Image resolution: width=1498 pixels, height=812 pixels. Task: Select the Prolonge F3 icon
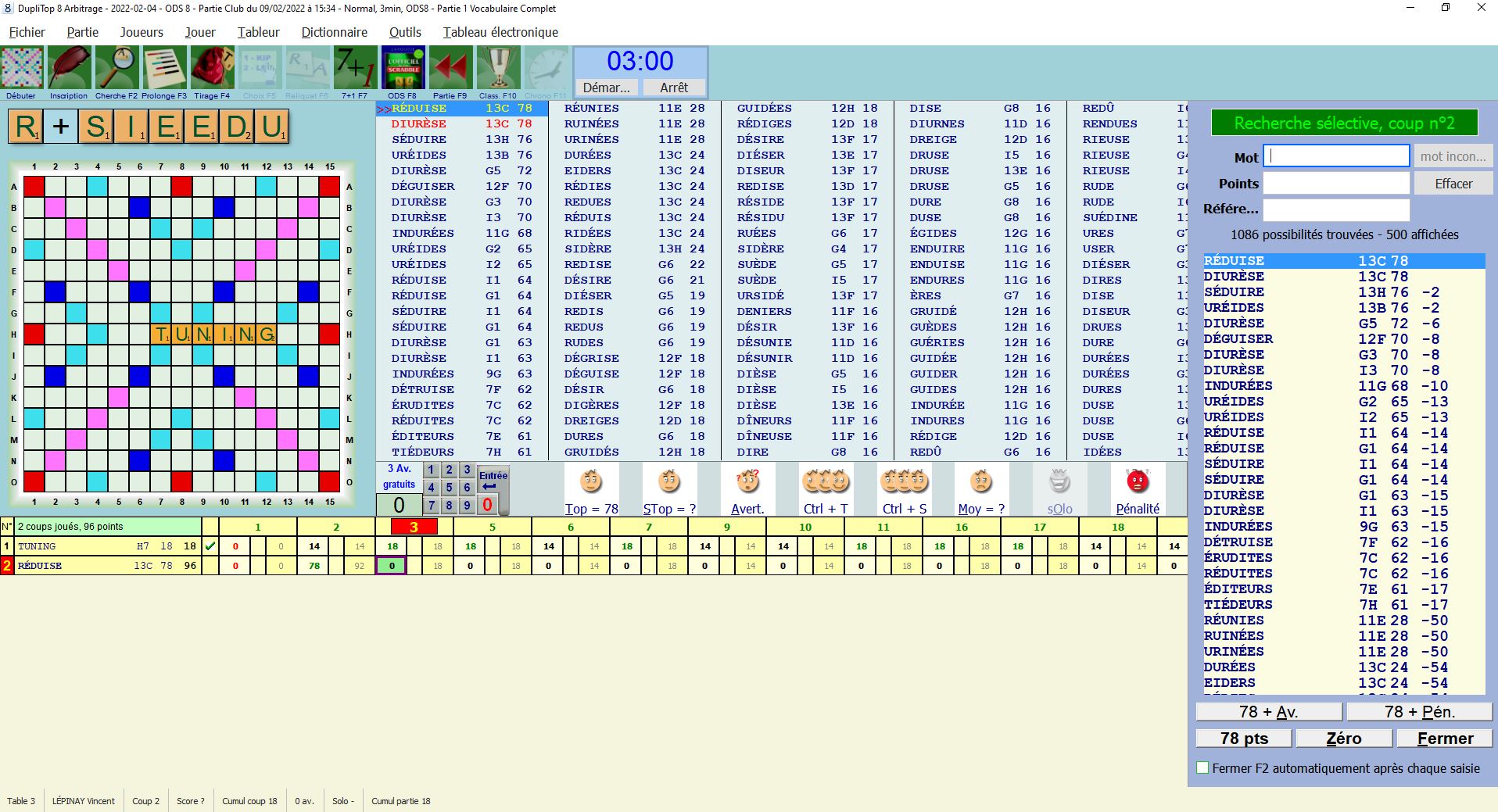click(164, 69)
